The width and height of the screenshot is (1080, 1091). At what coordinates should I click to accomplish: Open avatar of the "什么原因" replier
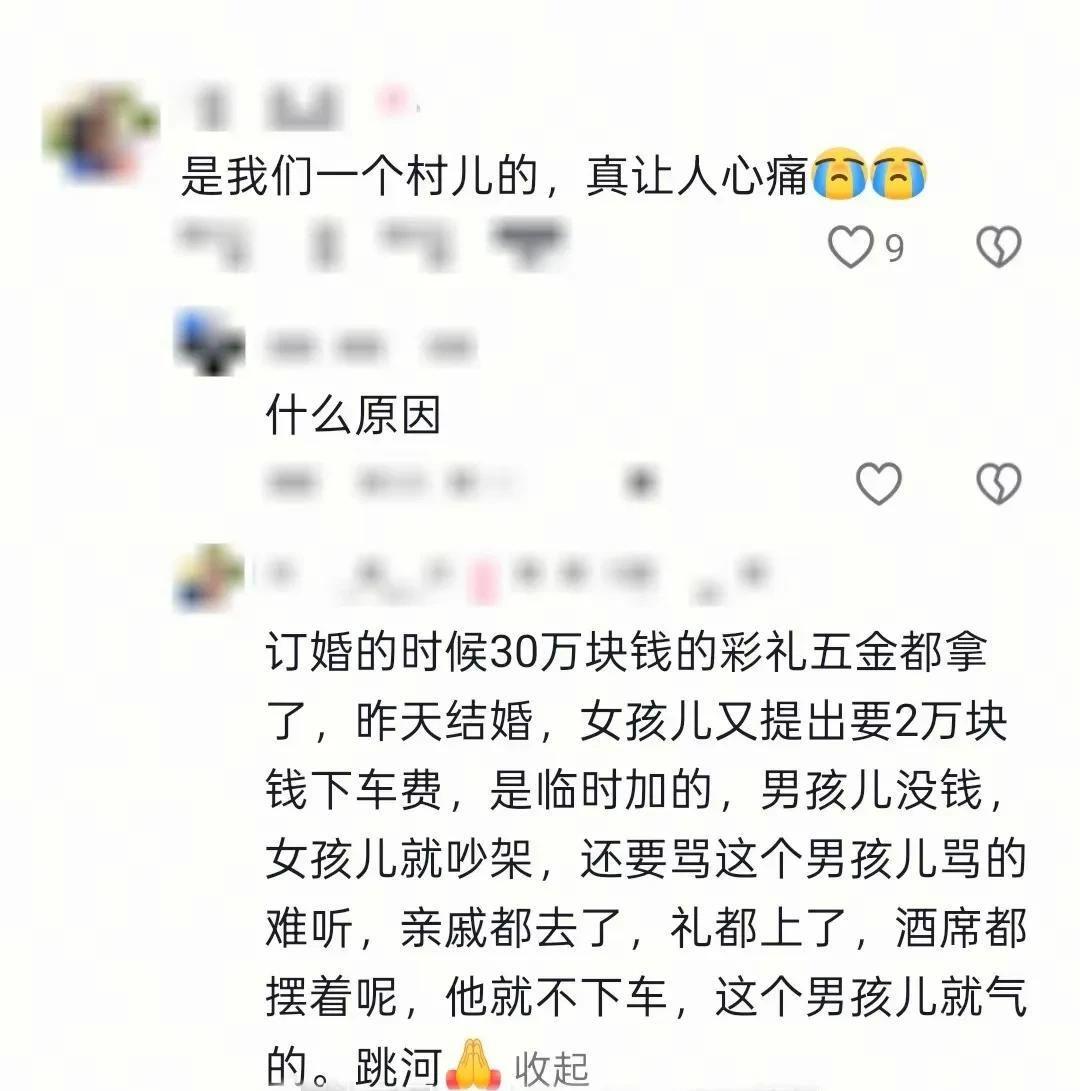point(209,342)
